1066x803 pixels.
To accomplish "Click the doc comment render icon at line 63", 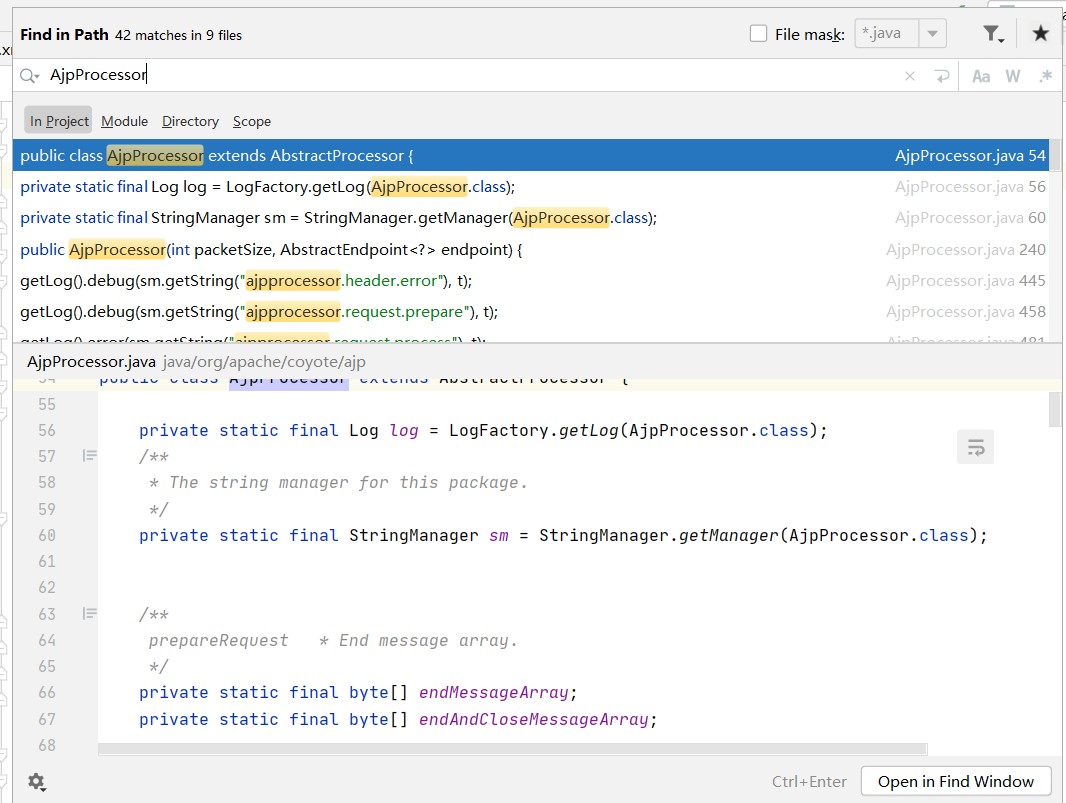I will pos(89,613).
